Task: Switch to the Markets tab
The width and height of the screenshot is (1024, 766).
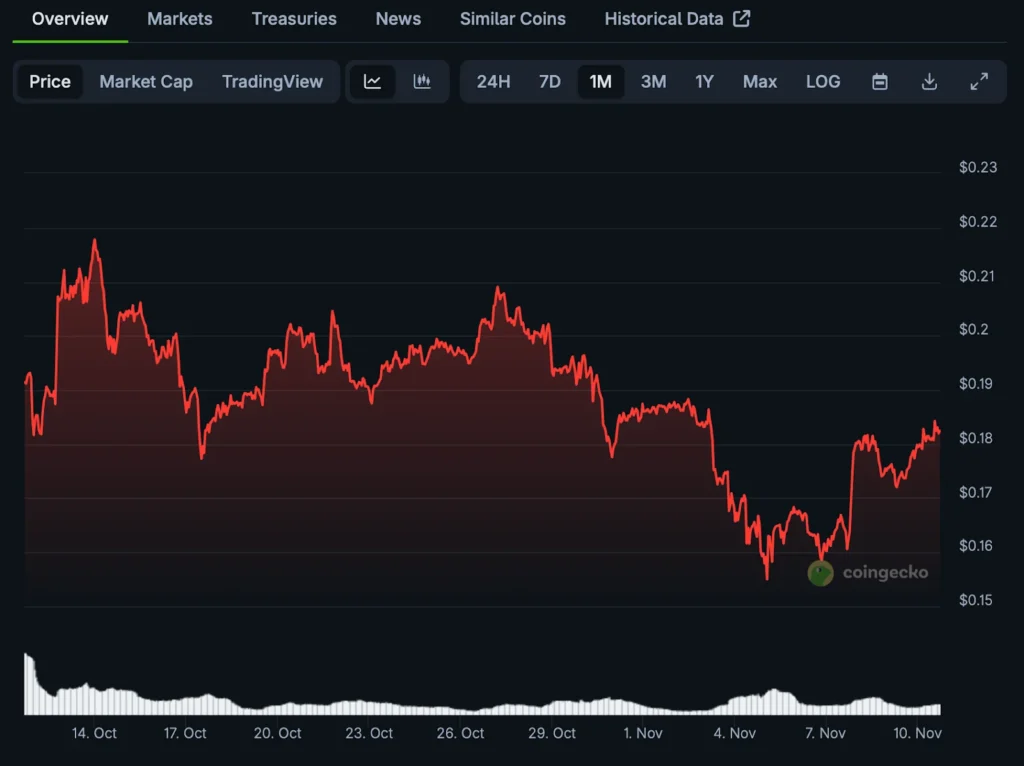Action: coord(180,18)
